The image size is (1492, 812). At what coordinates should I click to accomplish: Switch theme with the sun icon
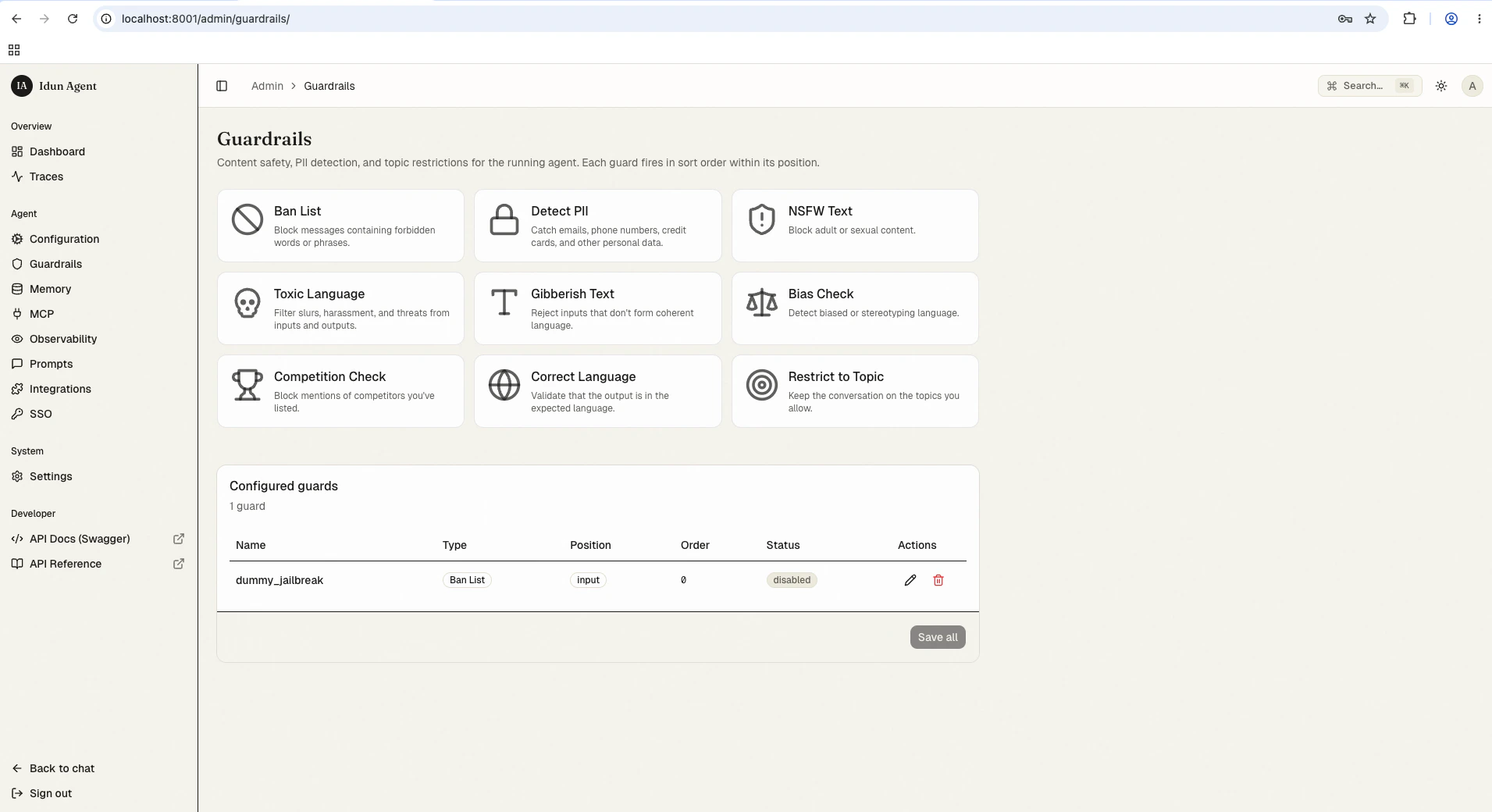(x=1441, y=86)
